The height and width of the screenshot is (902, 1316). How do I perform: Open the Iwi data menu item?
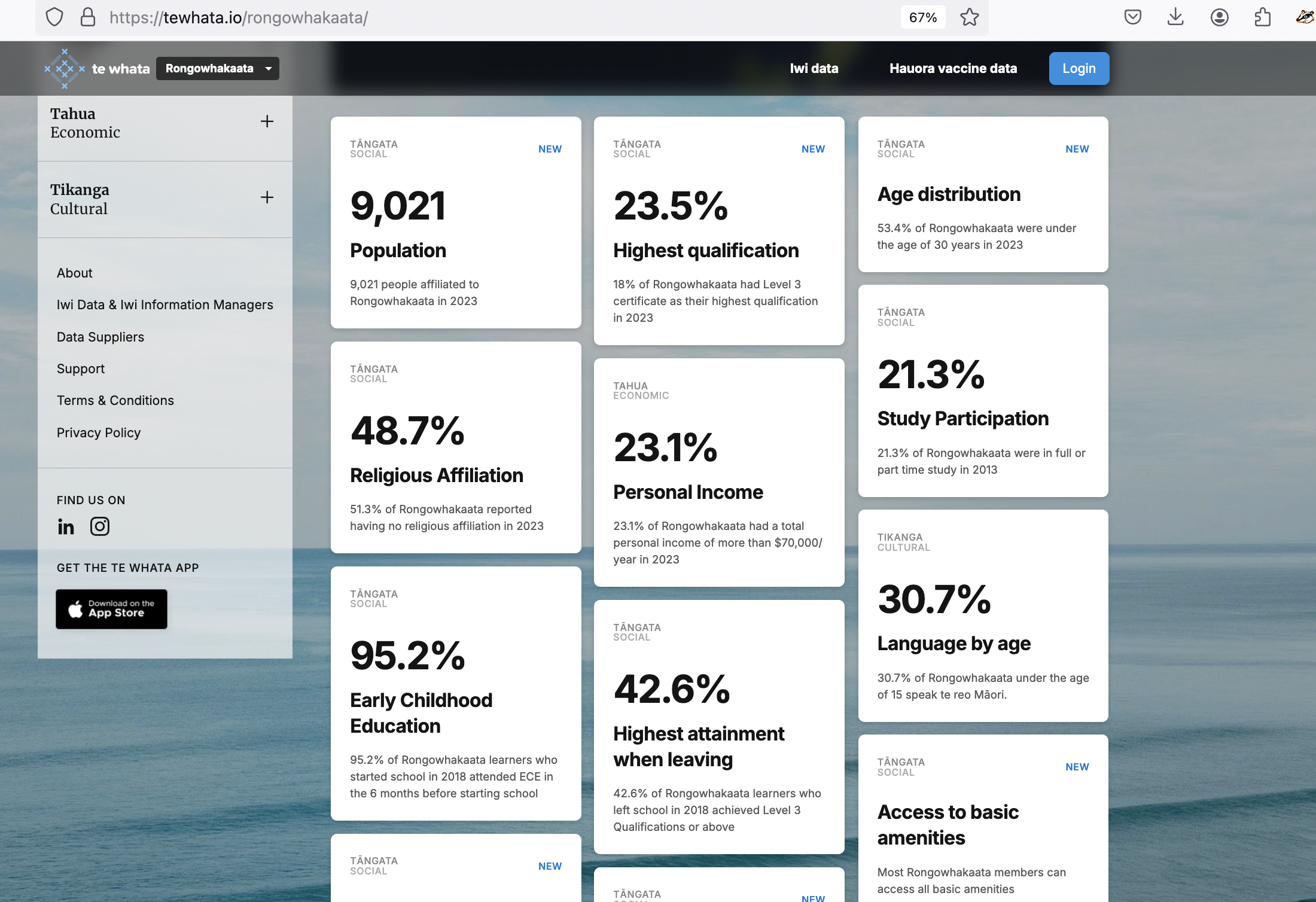coord(814,69)
